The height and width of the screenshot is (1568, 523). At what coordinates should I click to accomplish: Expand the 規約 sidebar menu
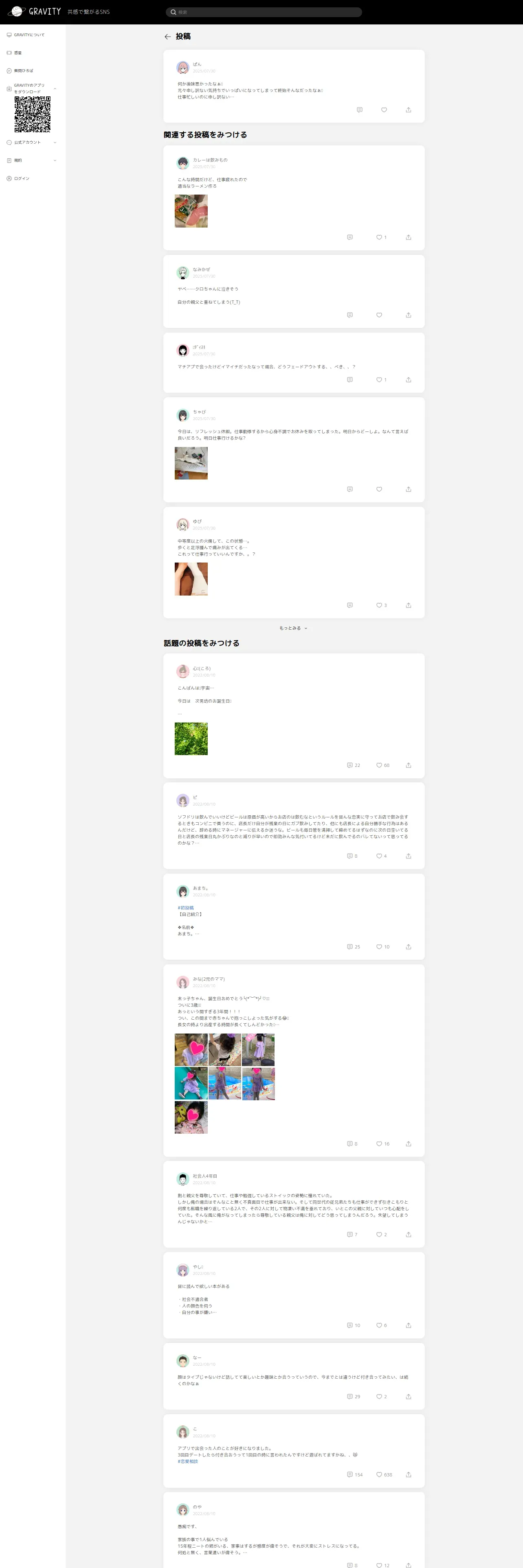pyautogui.click(x=55, y=161)
